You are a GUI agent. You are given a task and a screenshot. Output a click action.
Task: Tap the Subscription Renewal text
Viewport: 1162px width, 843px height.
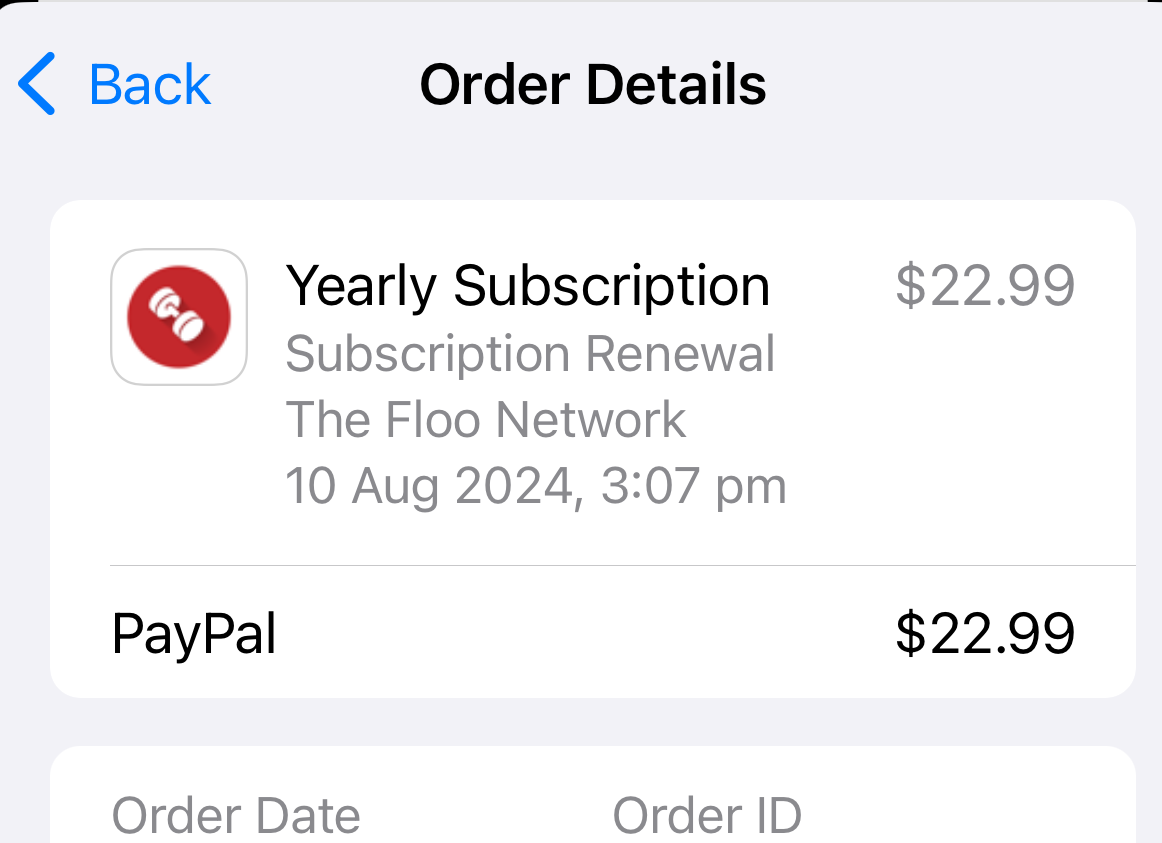click(x=530, y=354)
